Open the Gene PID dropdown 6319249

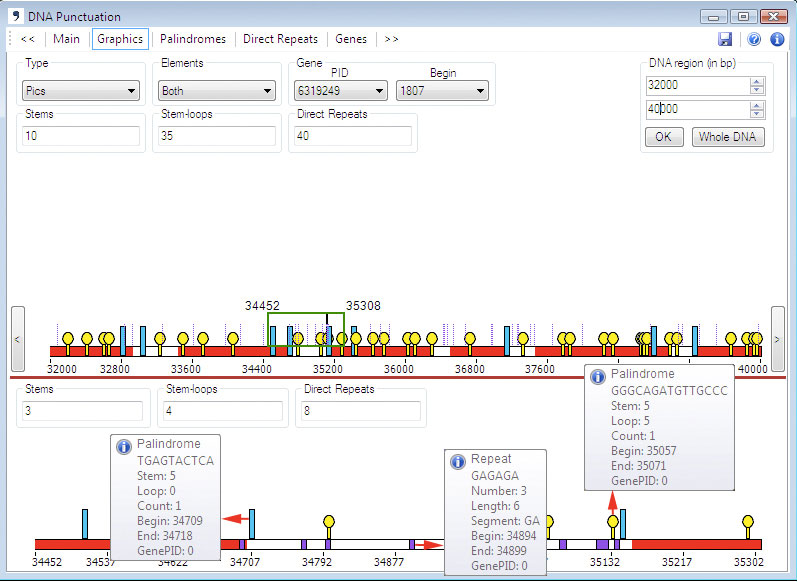coord(341,91)
